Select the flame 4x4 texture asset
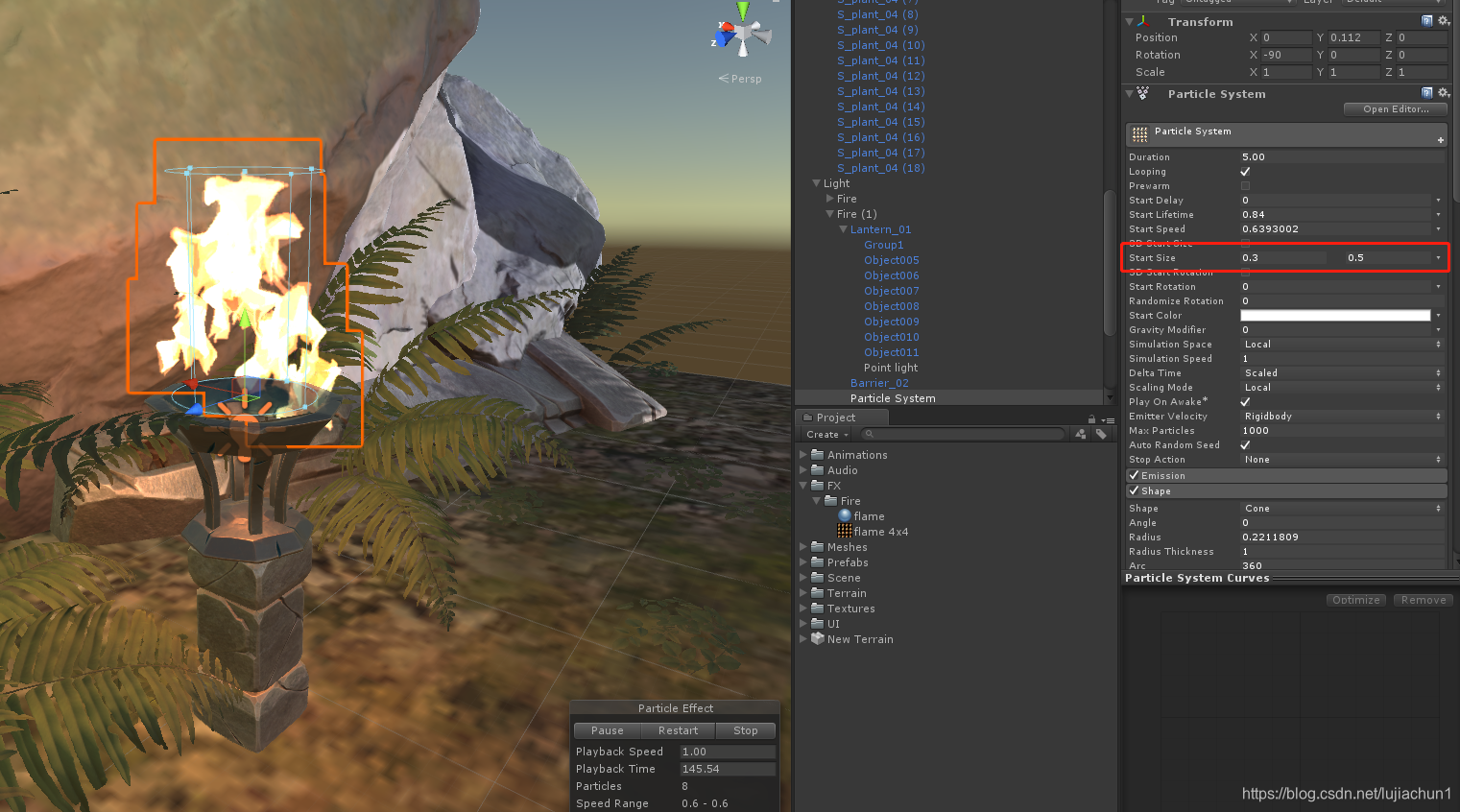 pyautogui.click(x=845, y=531)
